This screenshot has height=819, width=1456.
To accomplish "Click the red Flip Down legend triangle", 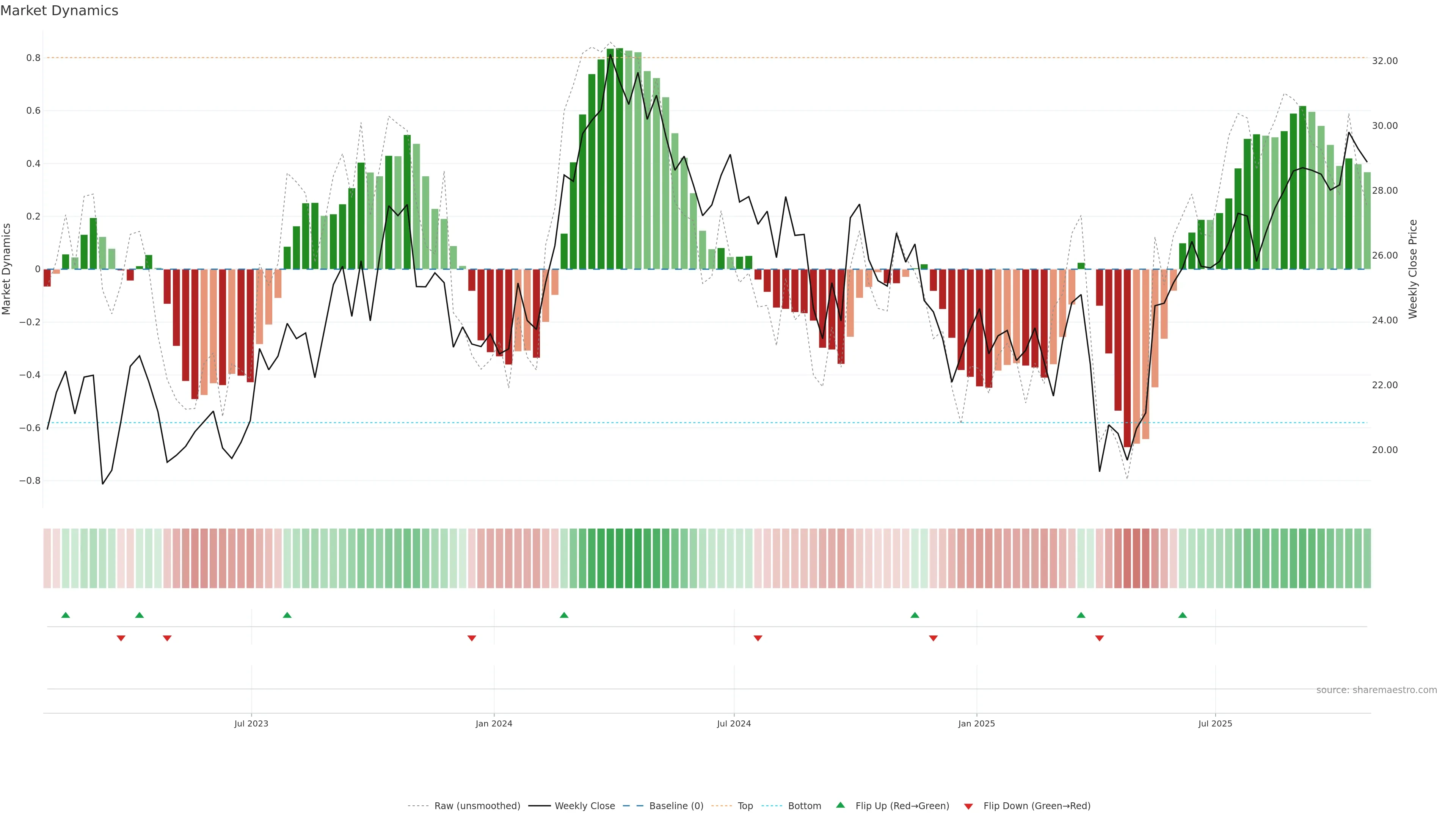I will click(x=968, y=806).
